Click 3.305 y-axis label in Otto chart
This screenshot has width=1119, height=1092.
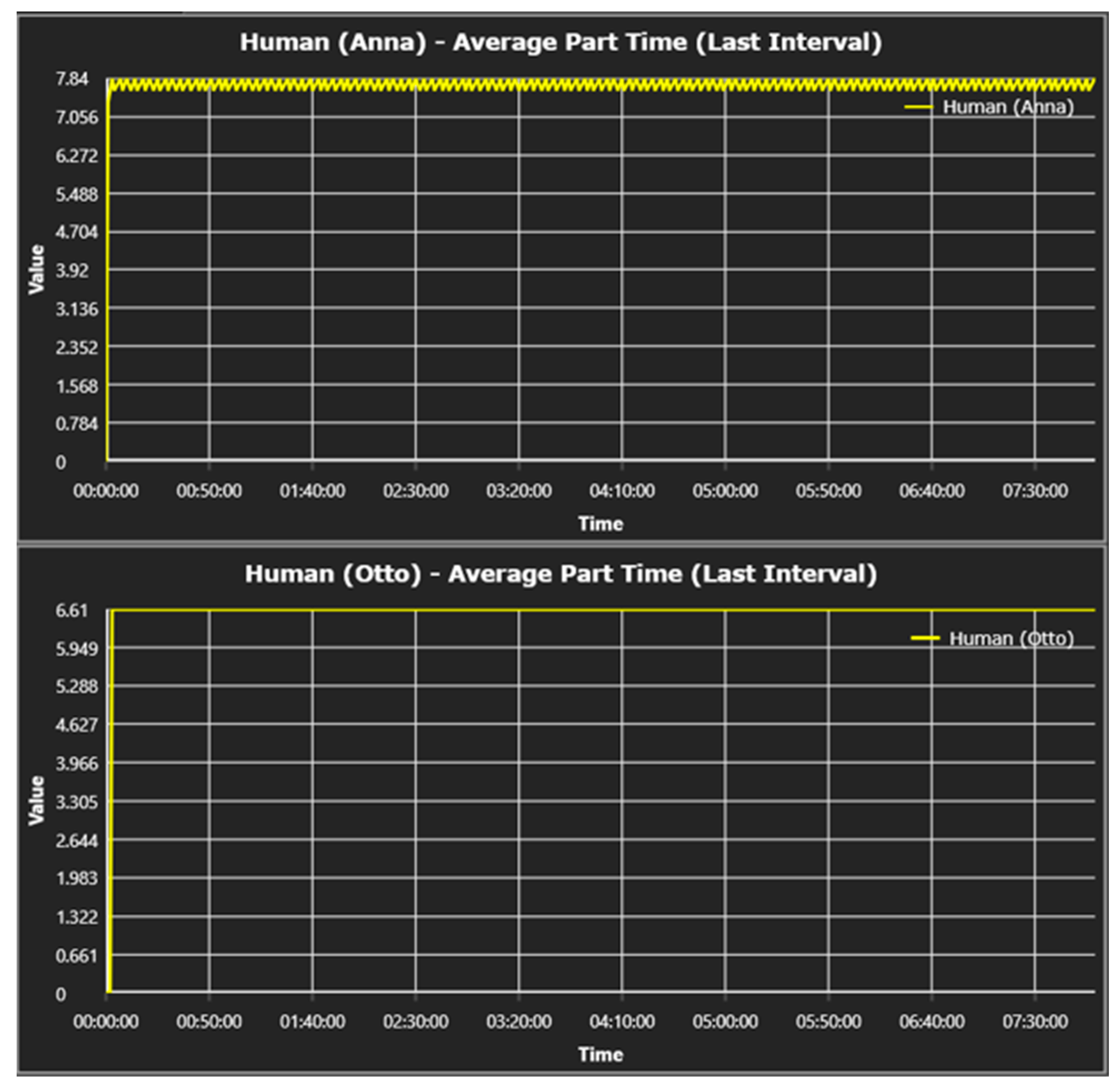[x=76, y=802]
